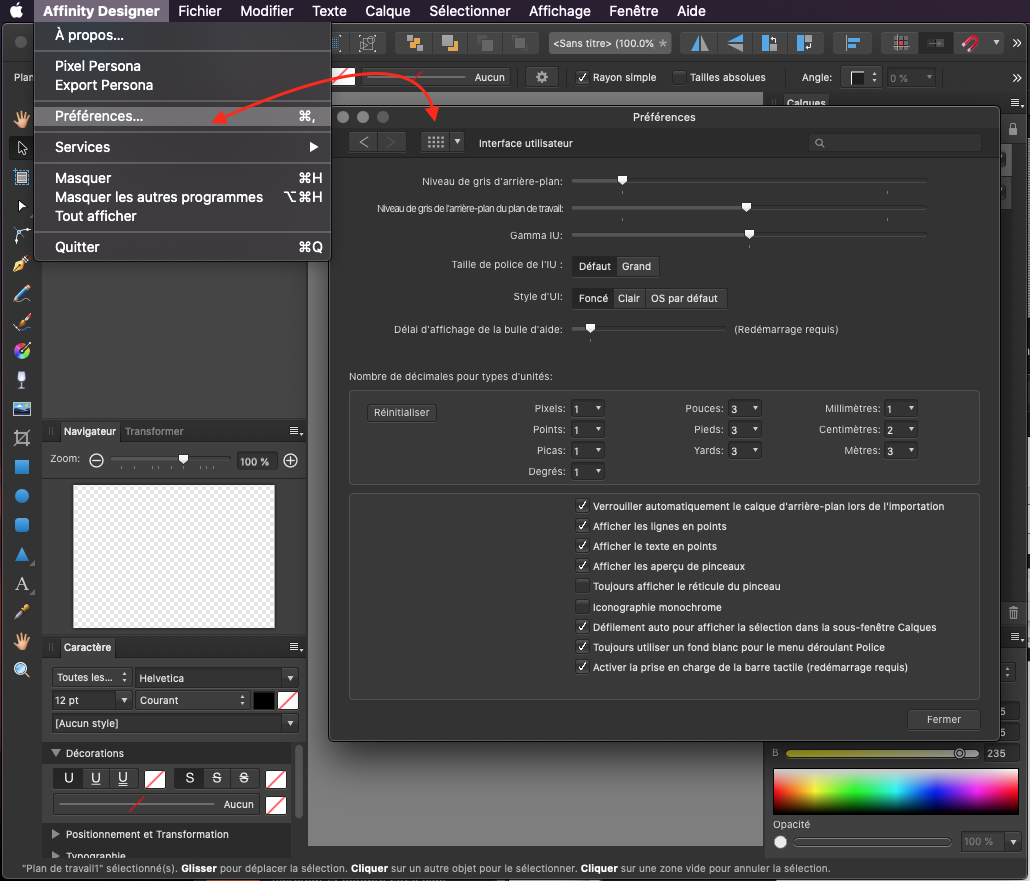Image resolution: width=1030 pixels, height=881 pixels.
Task: Adjust Niveau de gris d'arrière-plan slider
Action: pyautogui.click(x=622, y=179)
